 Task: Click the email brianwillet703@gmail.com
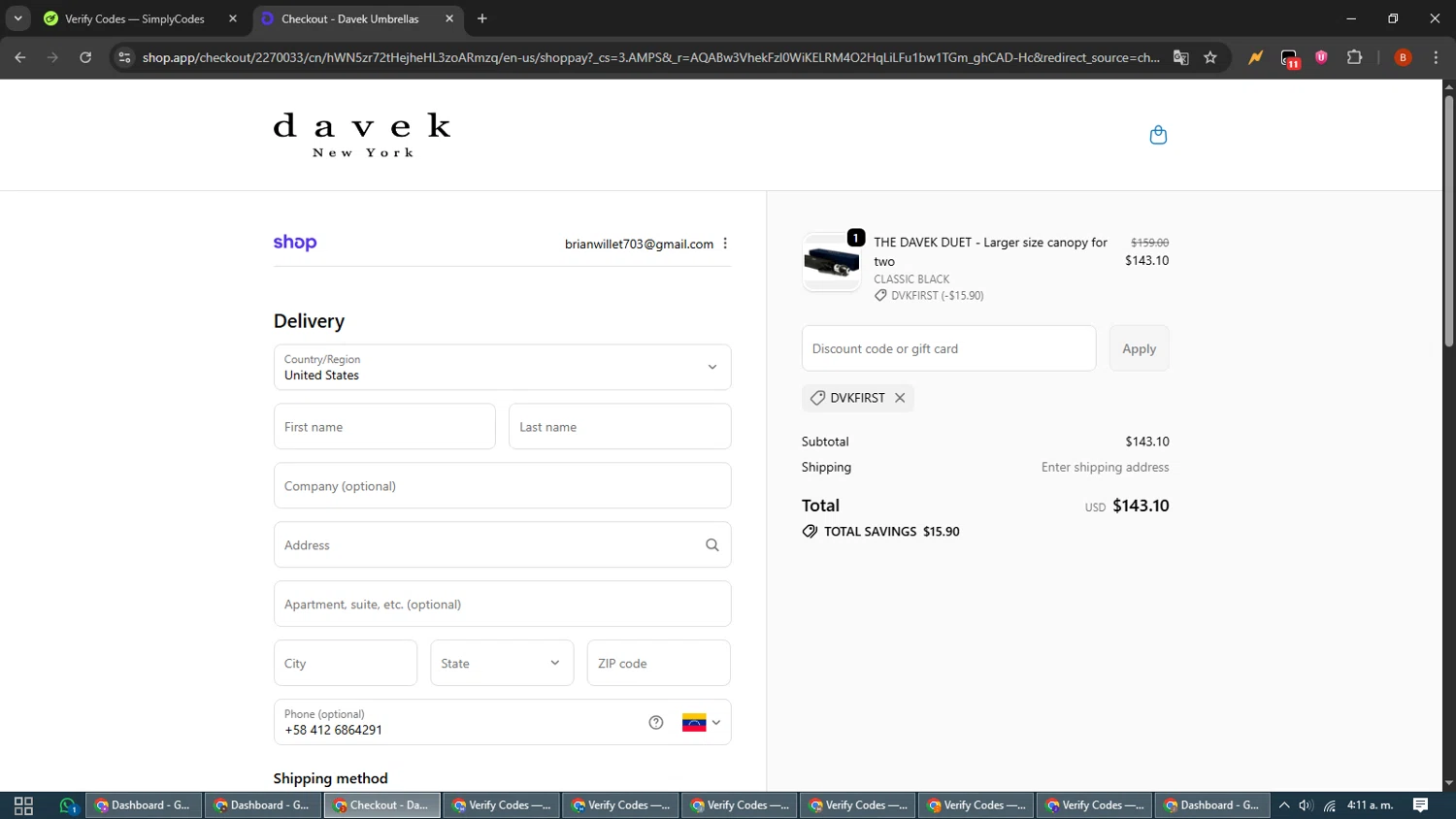pyautogui.click(x=639, y=245)
